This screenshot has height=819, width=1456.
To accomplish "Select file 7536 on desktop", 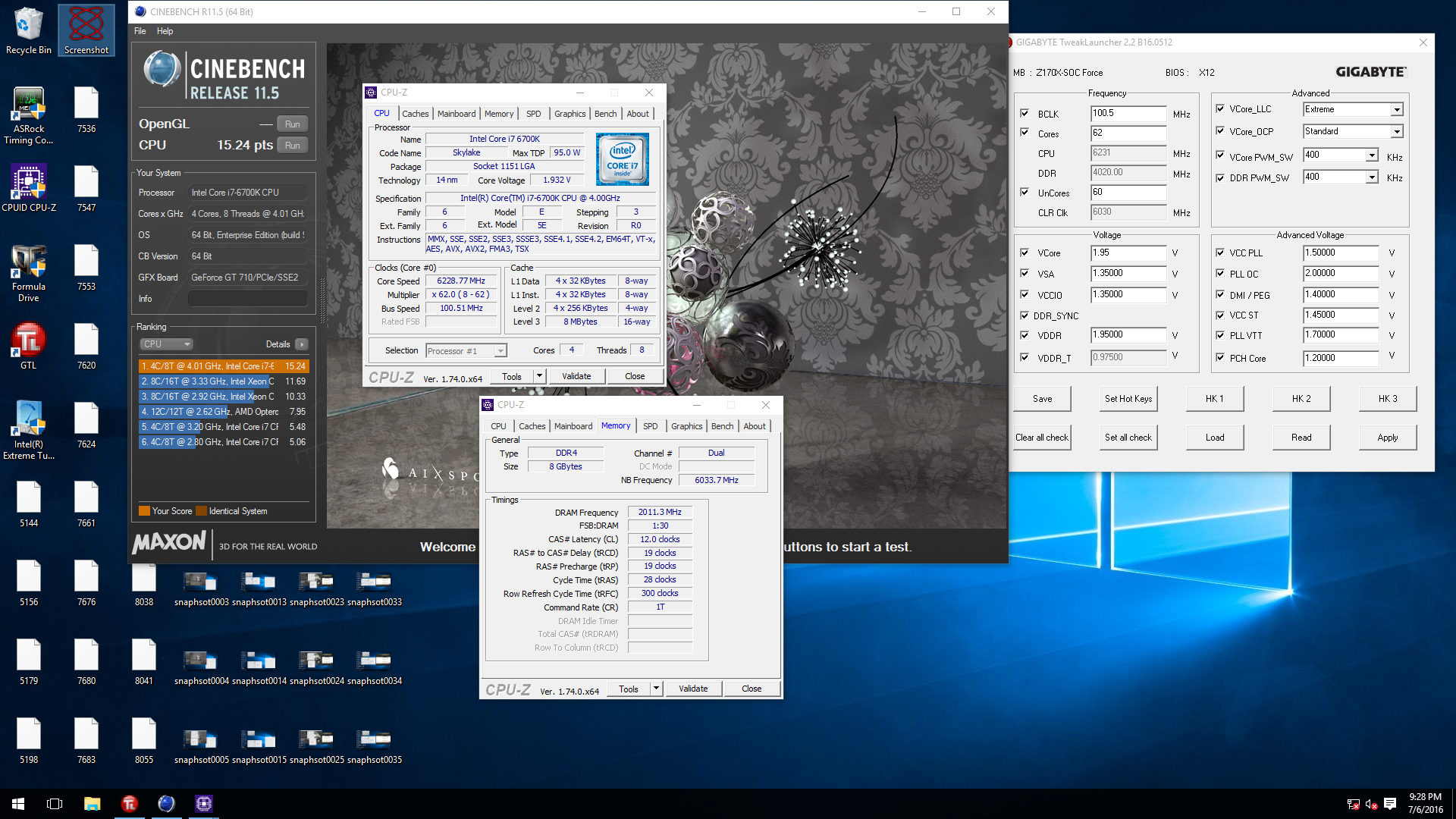I will 86,109.
